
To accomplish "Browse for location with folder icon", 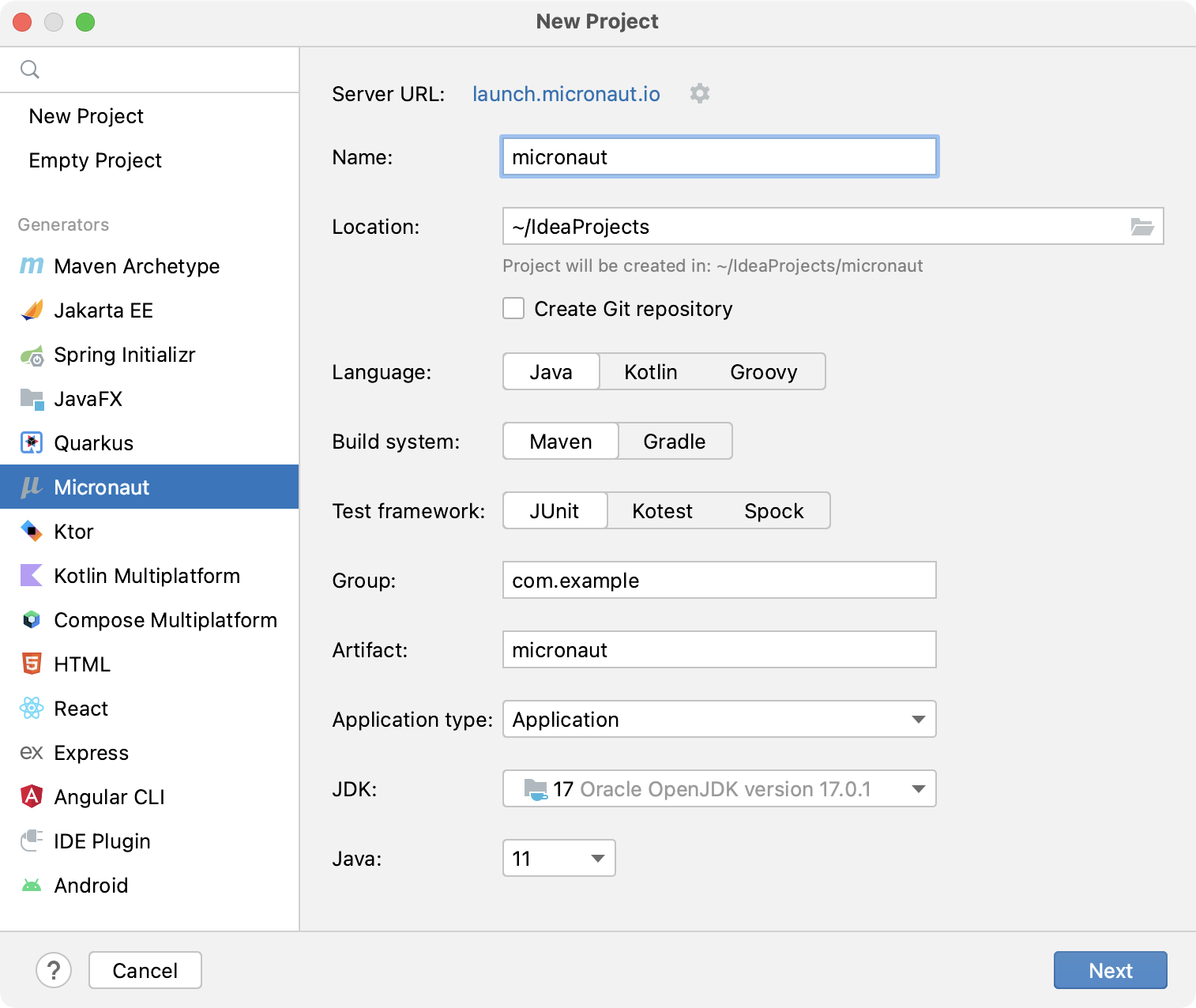I will 1142,227.
